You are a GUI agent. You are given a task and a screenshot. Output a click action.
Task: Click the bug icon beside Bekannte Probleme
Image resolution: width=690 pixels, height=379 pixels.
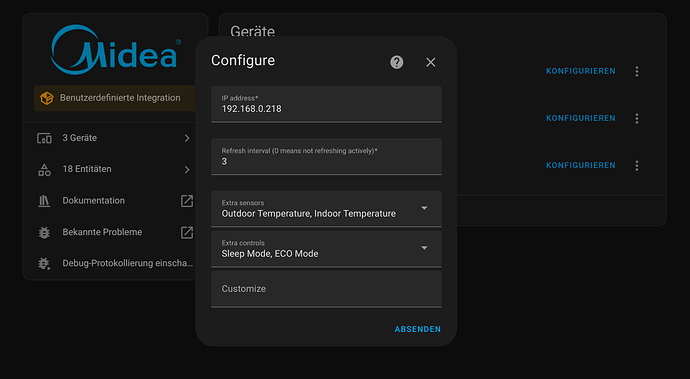pos(44,232)
